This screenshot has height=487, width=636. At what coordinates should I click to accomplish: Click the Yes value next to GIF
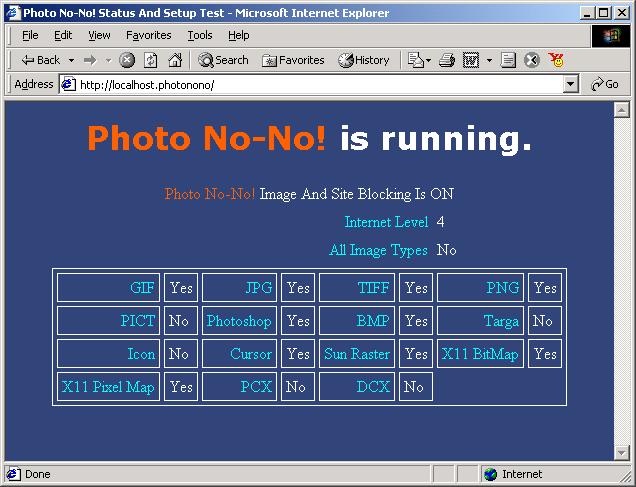click(180, 287)
